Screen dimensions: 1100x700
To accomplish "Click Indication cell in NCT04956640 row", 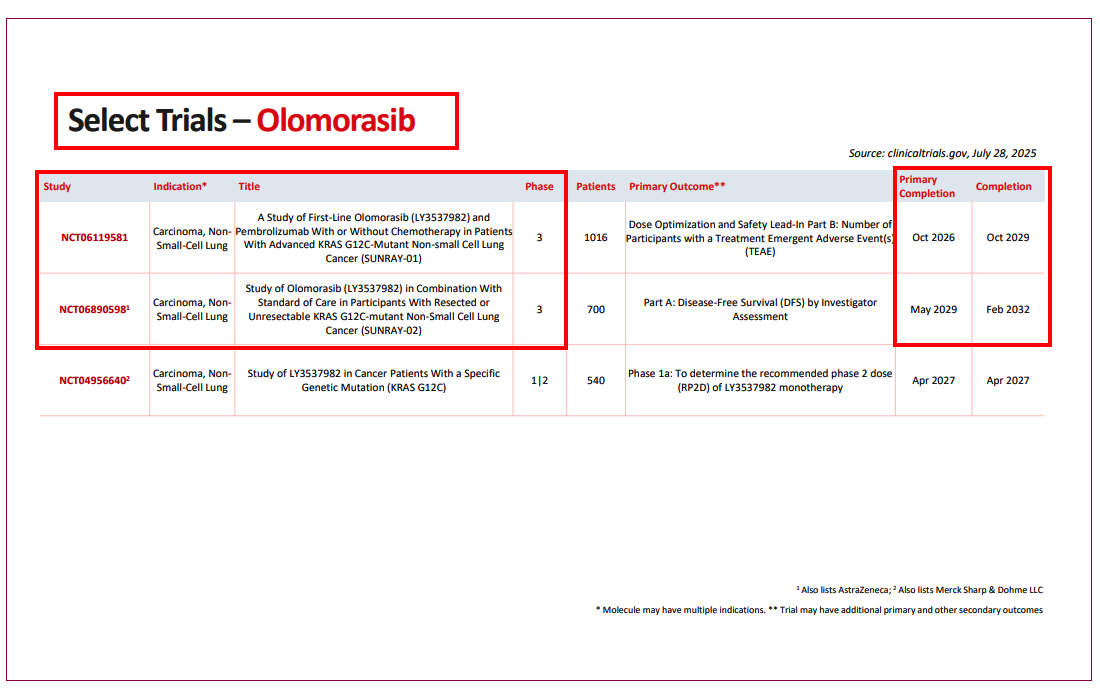I will [x=192, y=381].
